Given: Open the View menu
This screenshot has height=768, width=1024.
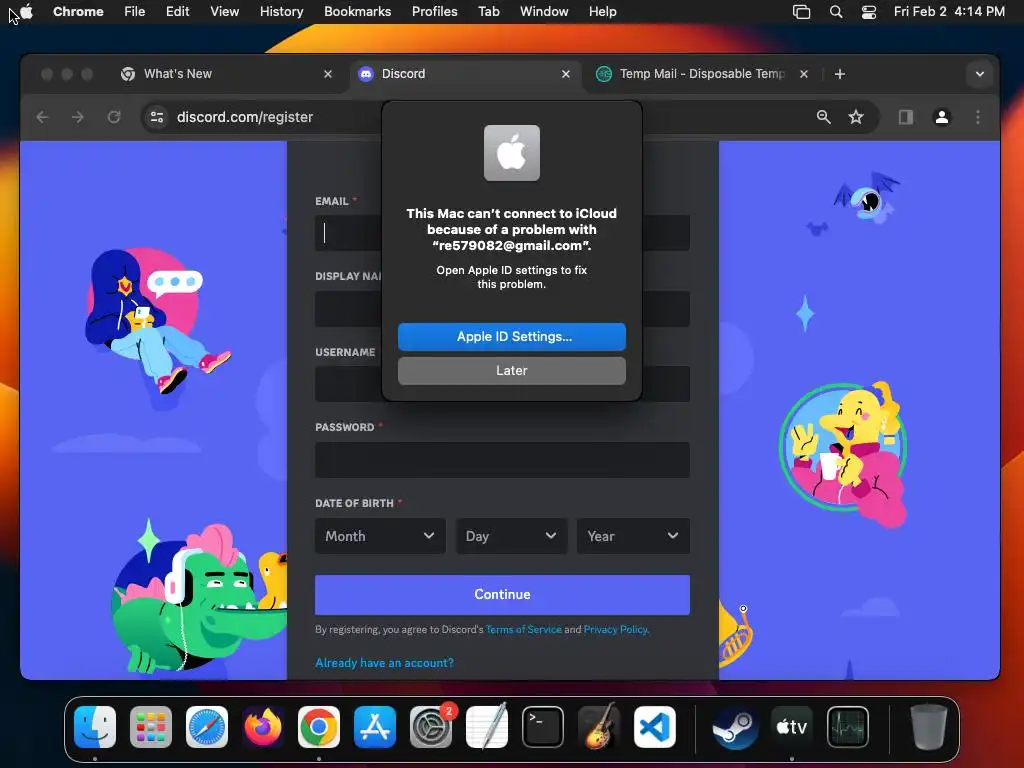Looking at the screenshot, I should coord(224,12).
